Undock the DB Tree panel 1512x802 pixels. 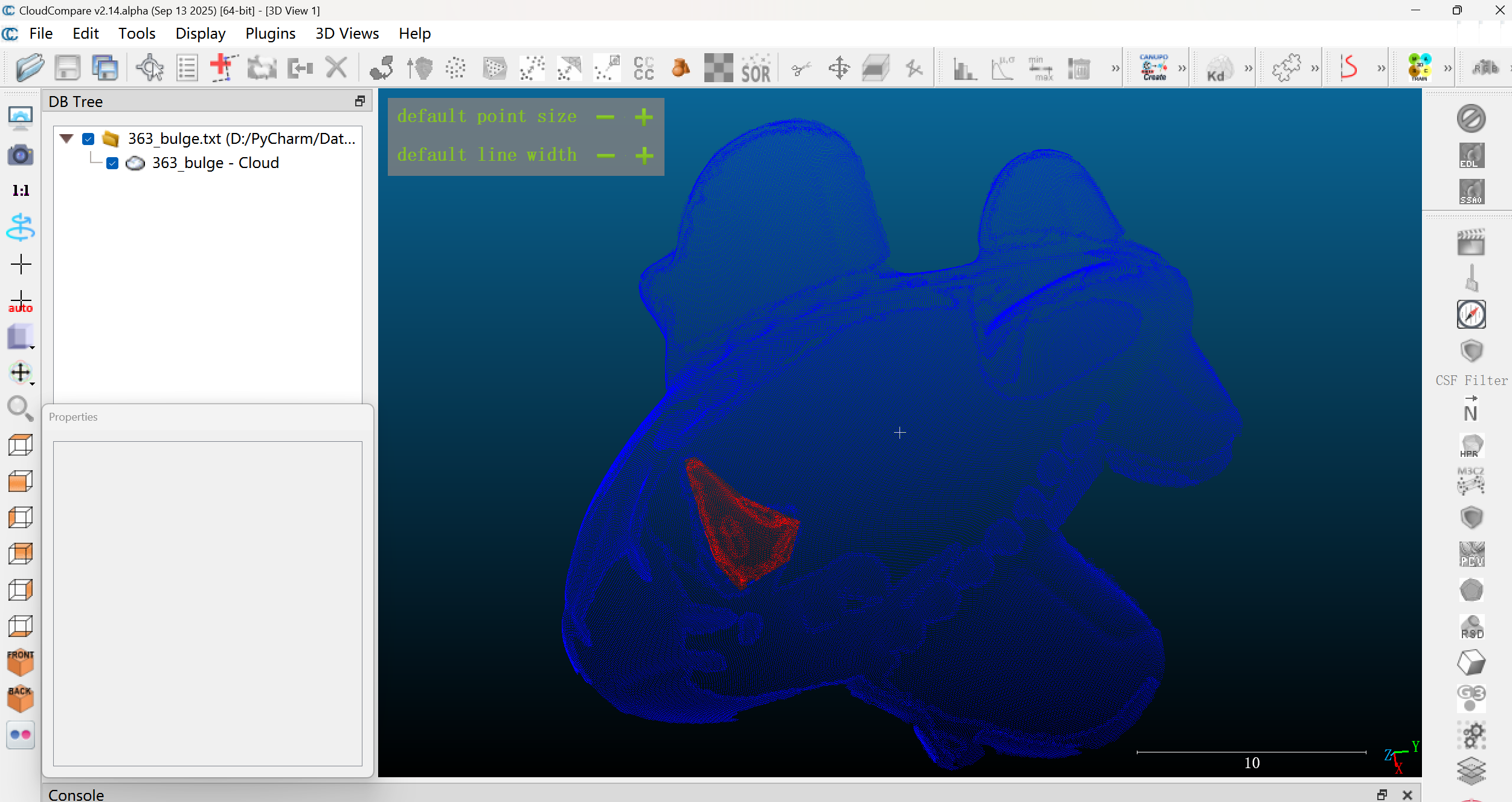(359, 101)
